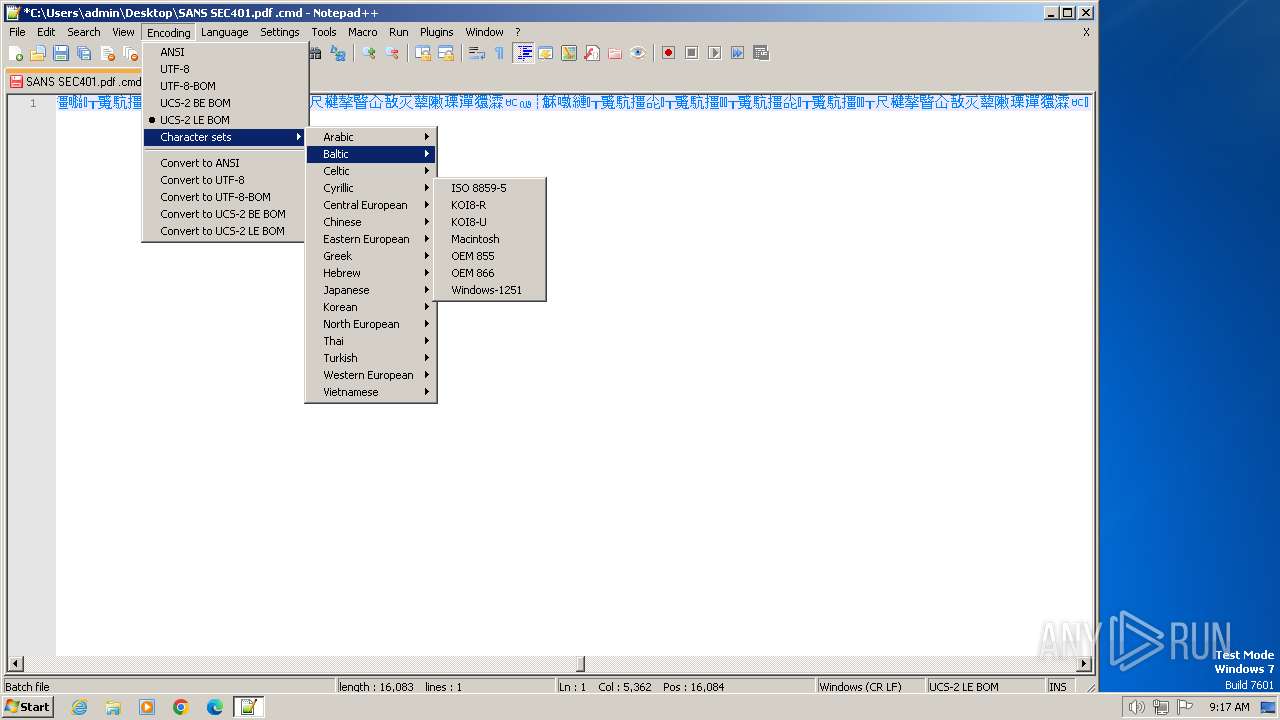Click the Start Recording macro icon
This screenshot has height=720, width=1280.
coord(668,53)
